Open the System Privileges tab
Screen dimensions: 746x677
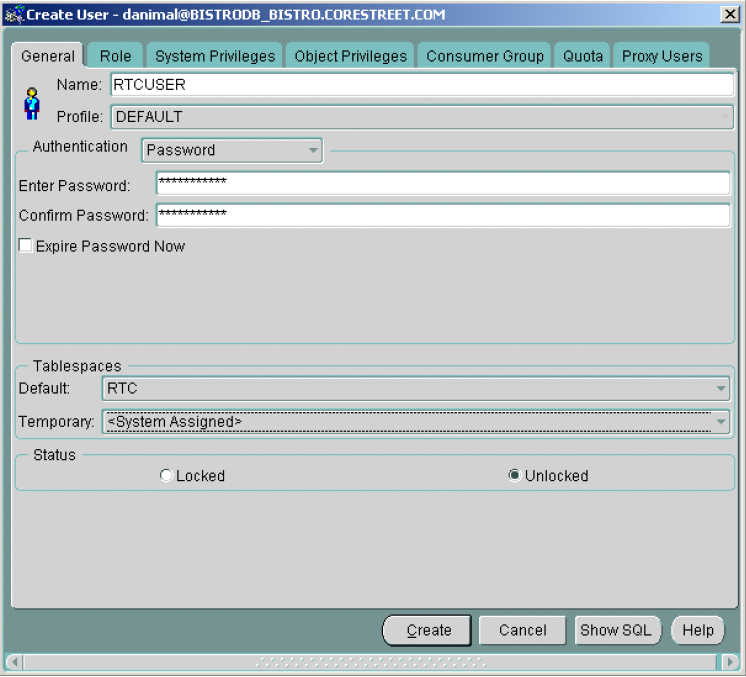tap(214, 56)
